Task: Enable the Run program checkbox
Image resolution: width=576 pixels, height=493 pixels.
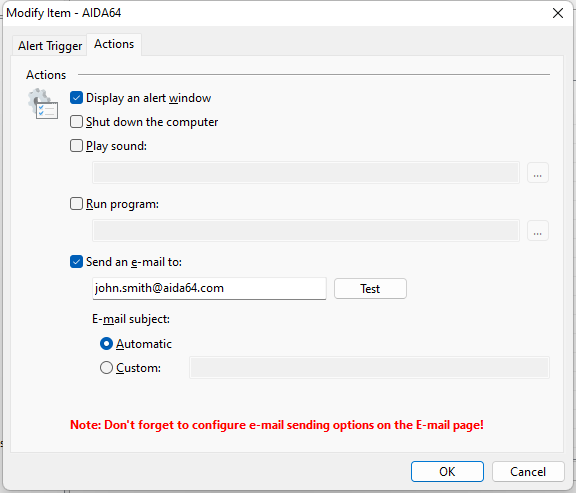Action: (76, 204)
